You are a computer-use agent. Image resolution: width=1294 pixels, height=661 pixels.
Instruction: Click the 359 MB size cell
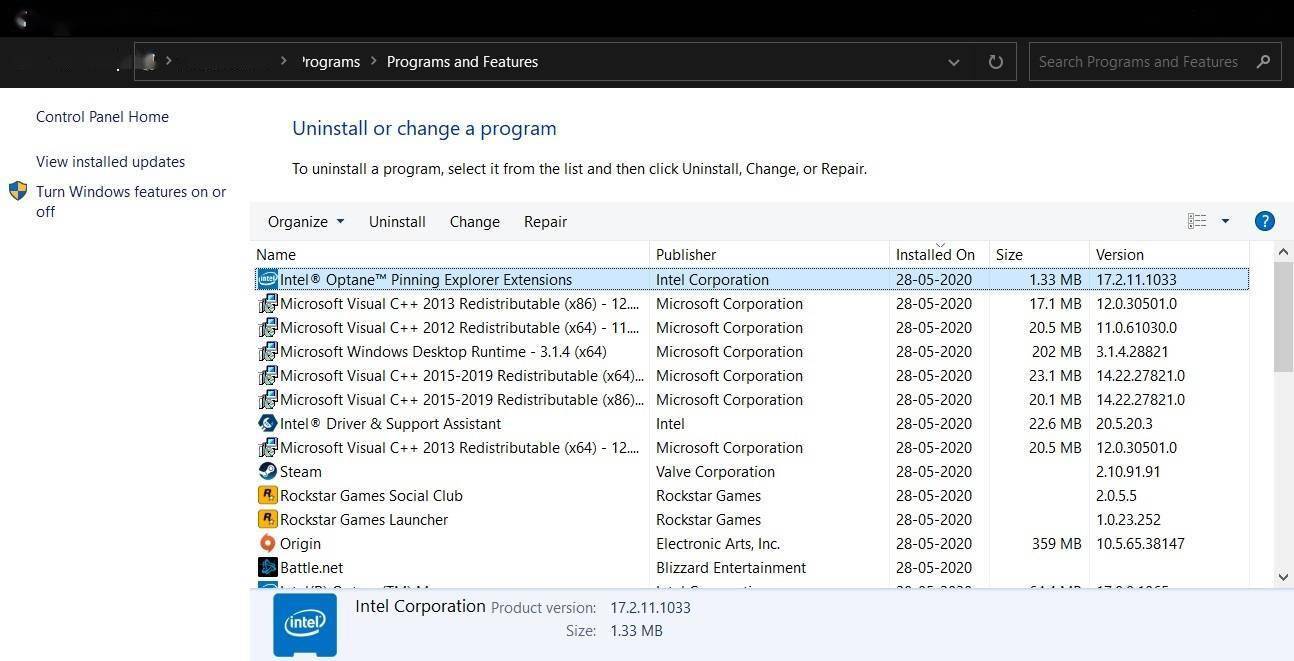click(x=1056, y=544)
